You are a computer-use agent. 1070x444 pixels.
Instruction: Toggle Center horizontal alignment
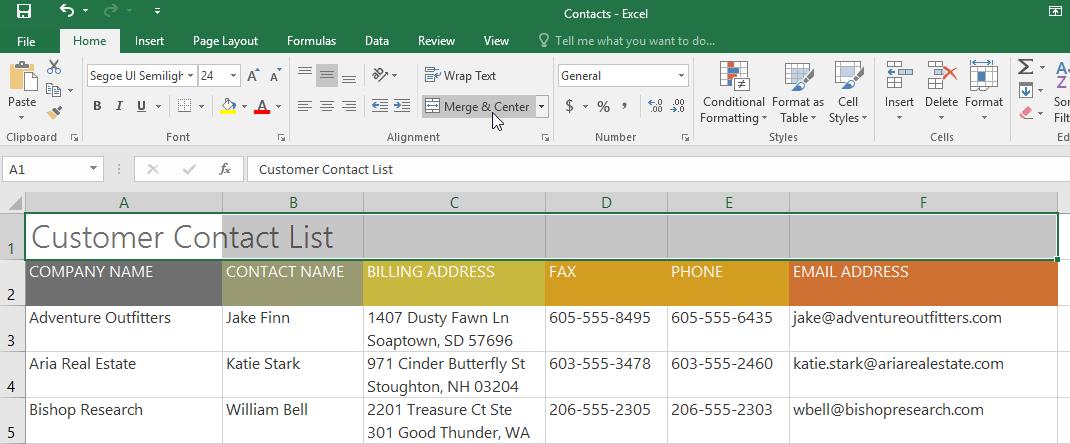click(326, 106)
